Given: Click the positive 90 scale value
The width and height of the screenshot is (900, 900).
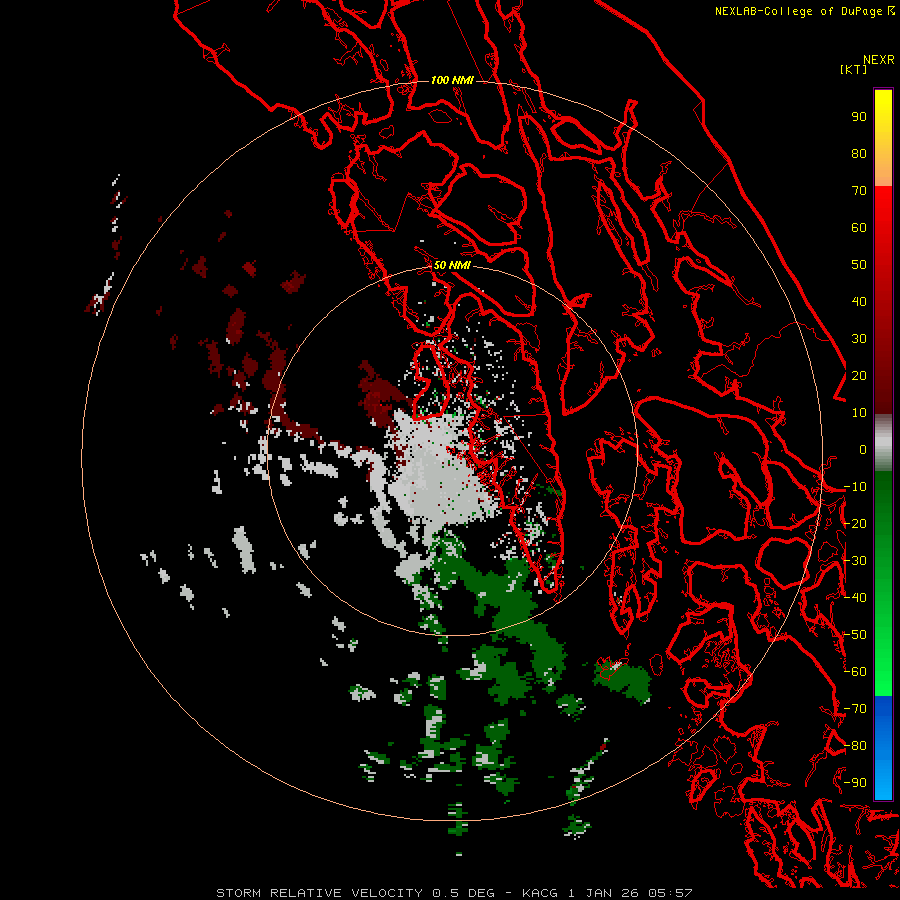Looking at the screenshot, I should coord(859,117).
